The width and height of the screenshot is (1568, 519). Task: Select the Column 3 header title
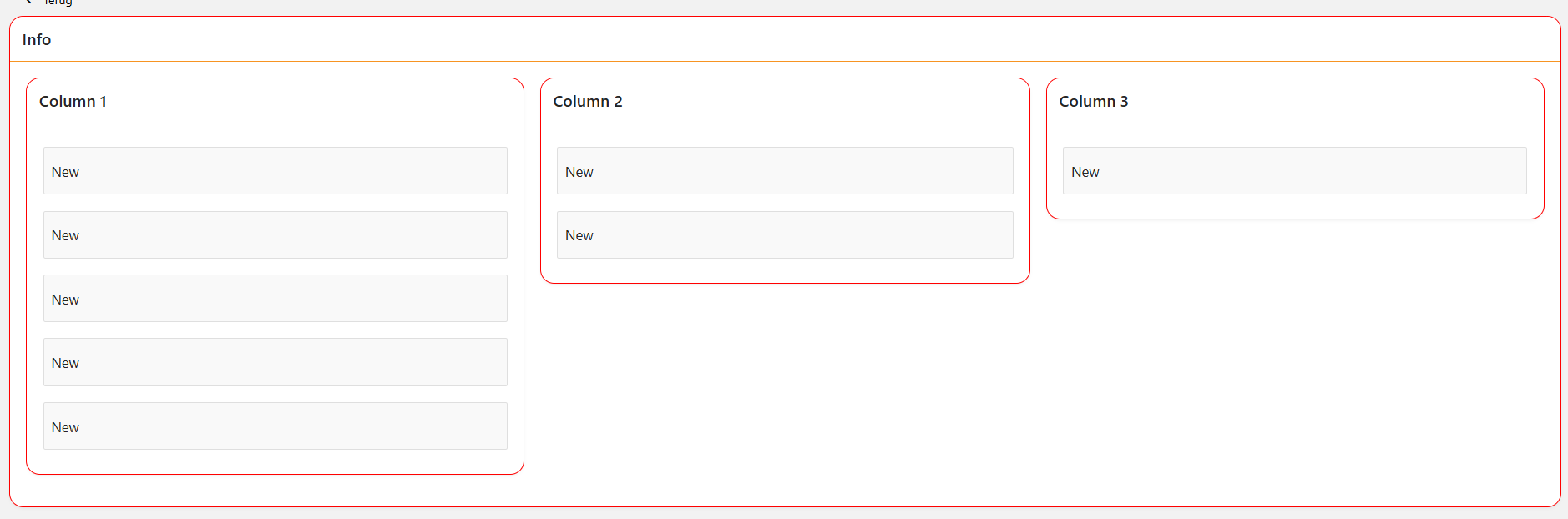1093,102
